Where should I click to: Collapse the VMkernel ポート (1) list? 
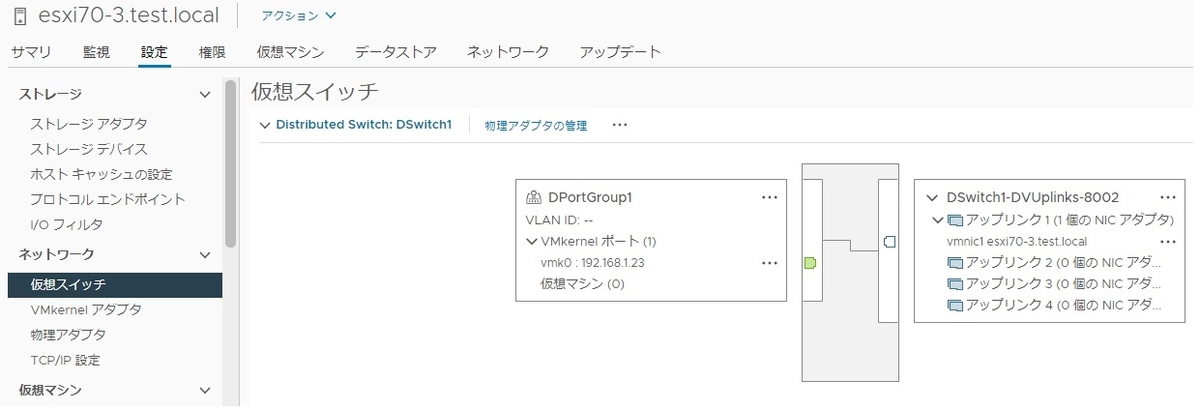[x=531, y=242]
